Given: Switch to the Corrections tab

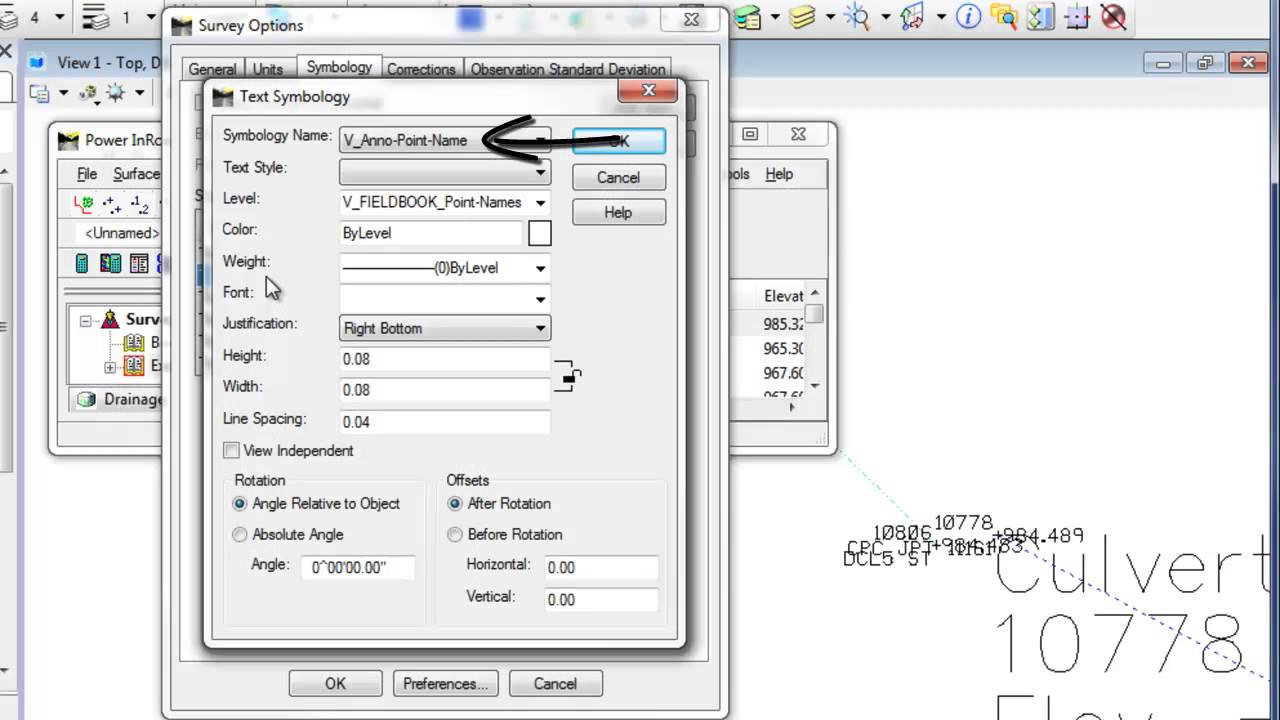Looking at the screenshot, I should 421,69.
